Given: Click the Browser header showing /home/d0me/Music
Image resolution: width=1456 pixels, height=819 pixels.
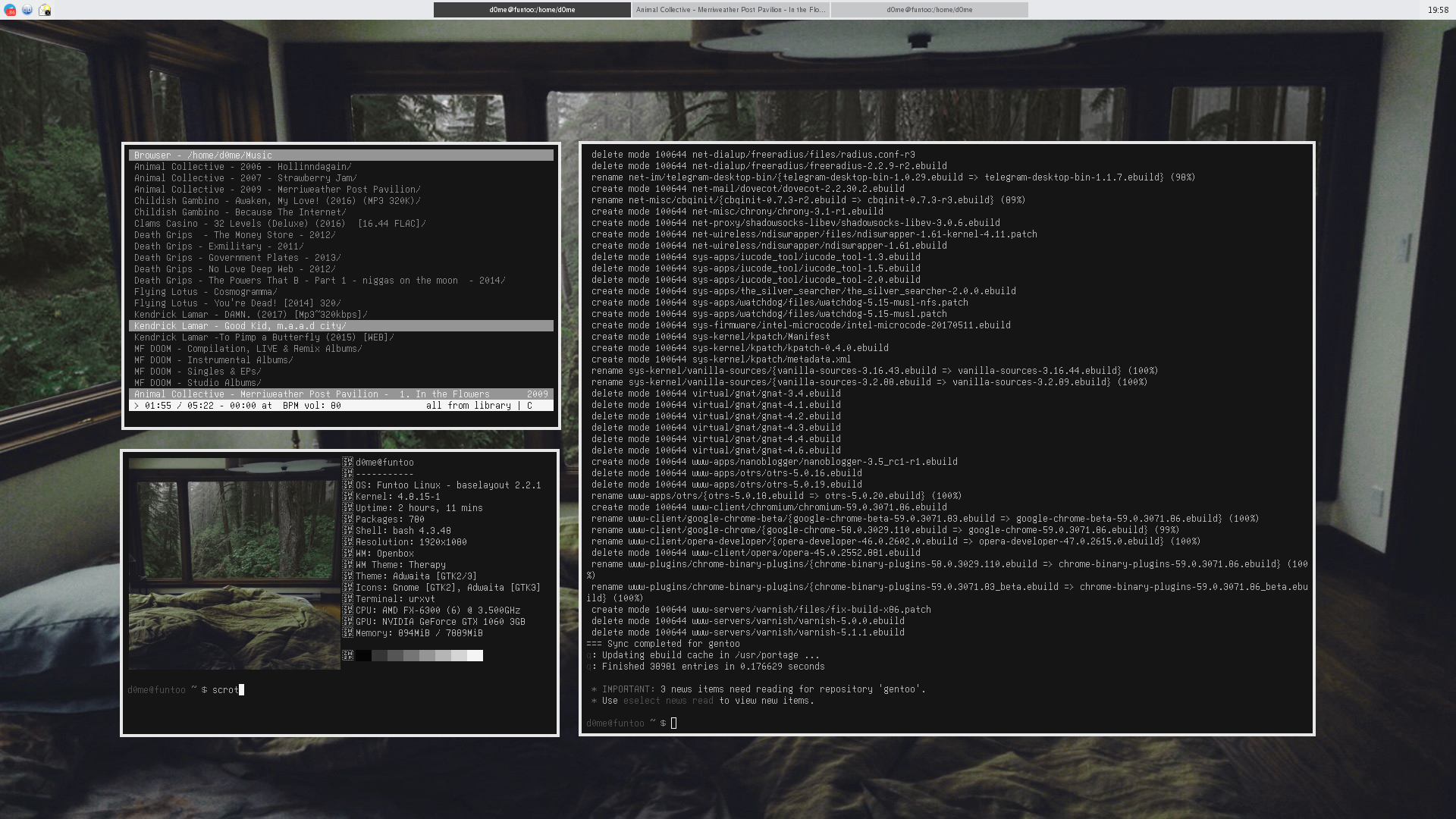Looking at the screenshot, I should pyautogui.click(x=202, y=155).
